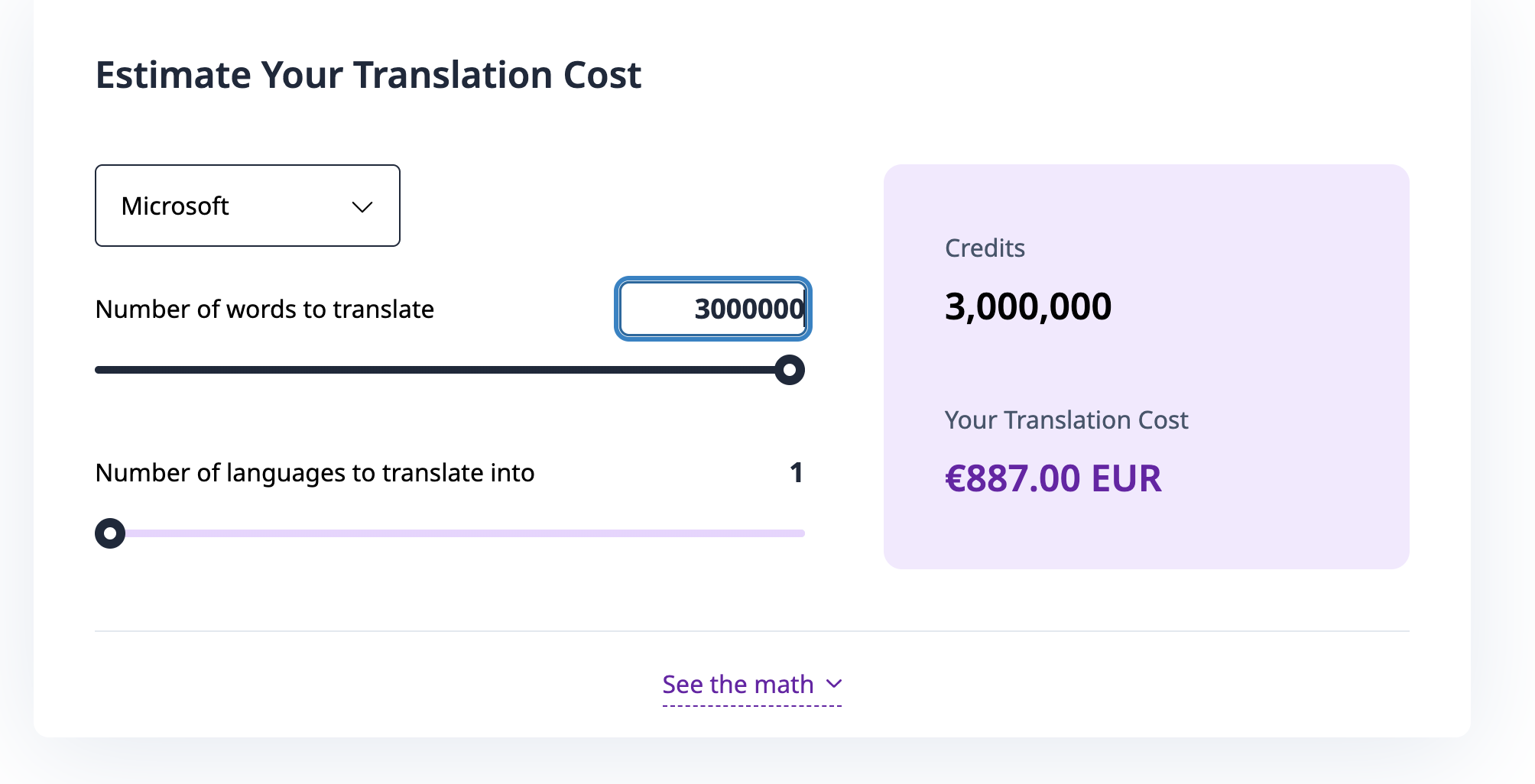Click the 3,000,000 credits value
Screen dimensions: 1535x784
(1028, 306)
